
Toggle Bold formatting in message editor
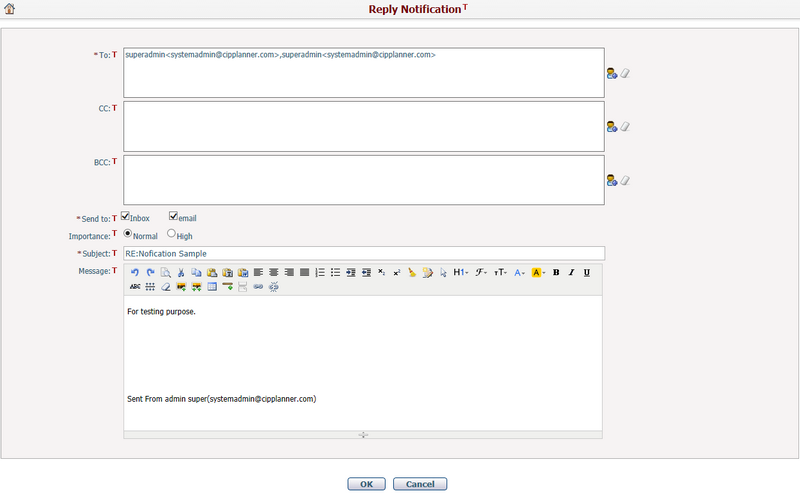point(556,272)
